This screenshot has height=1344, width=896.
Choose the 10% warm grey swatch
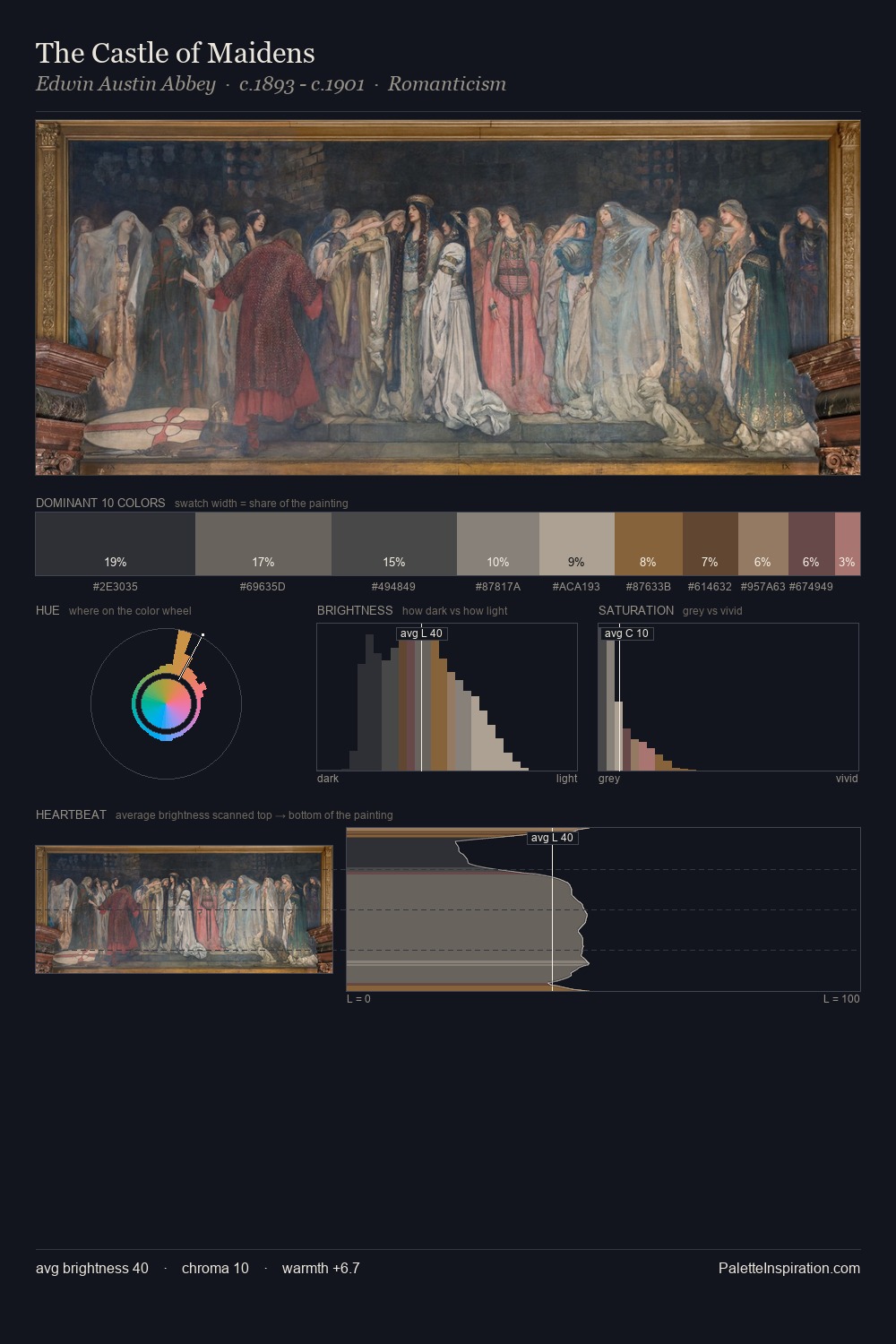click(498, 544)
